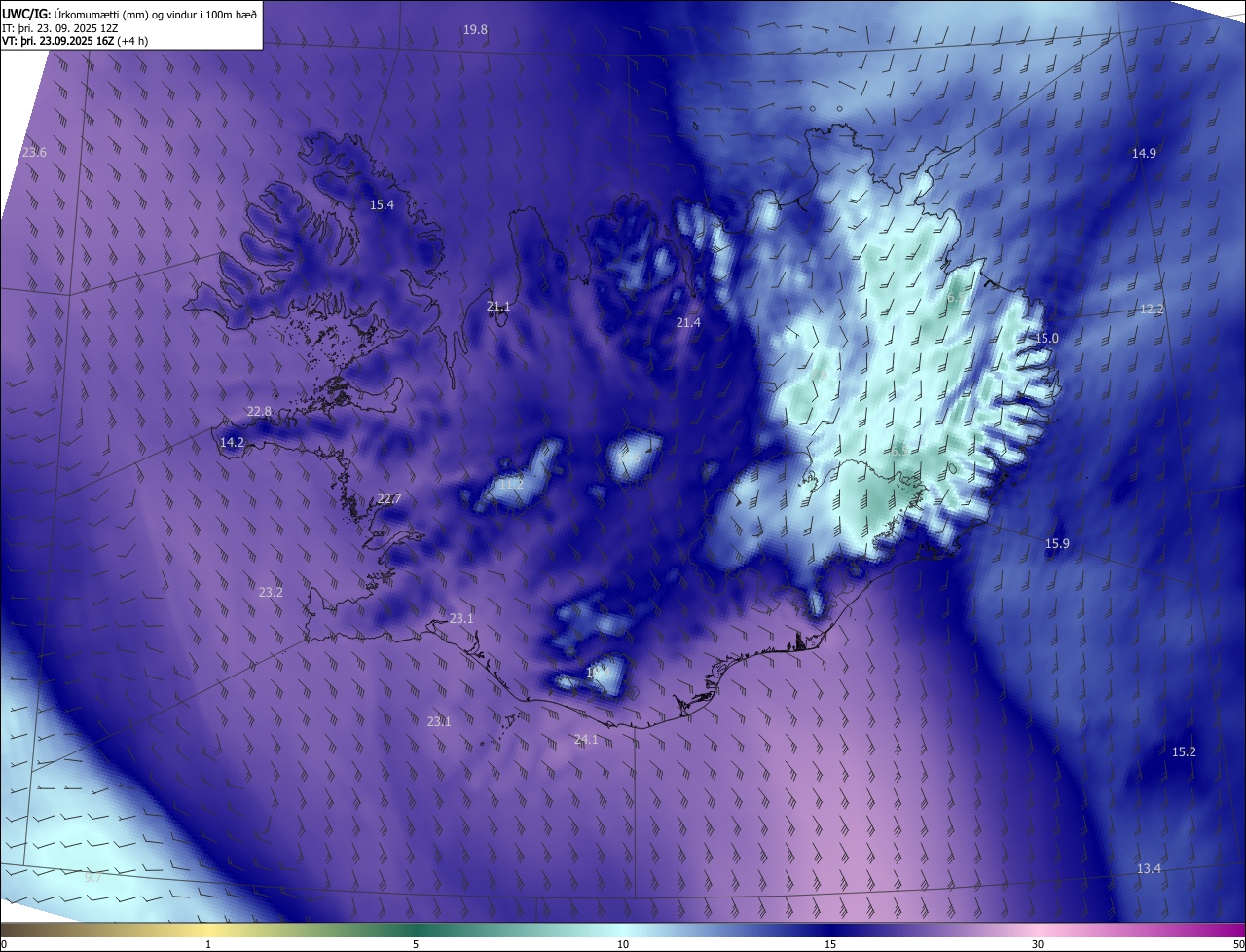1246x952 pixels.
Task: Click the 0 tick on the color scale
Action: coord(4,944)
